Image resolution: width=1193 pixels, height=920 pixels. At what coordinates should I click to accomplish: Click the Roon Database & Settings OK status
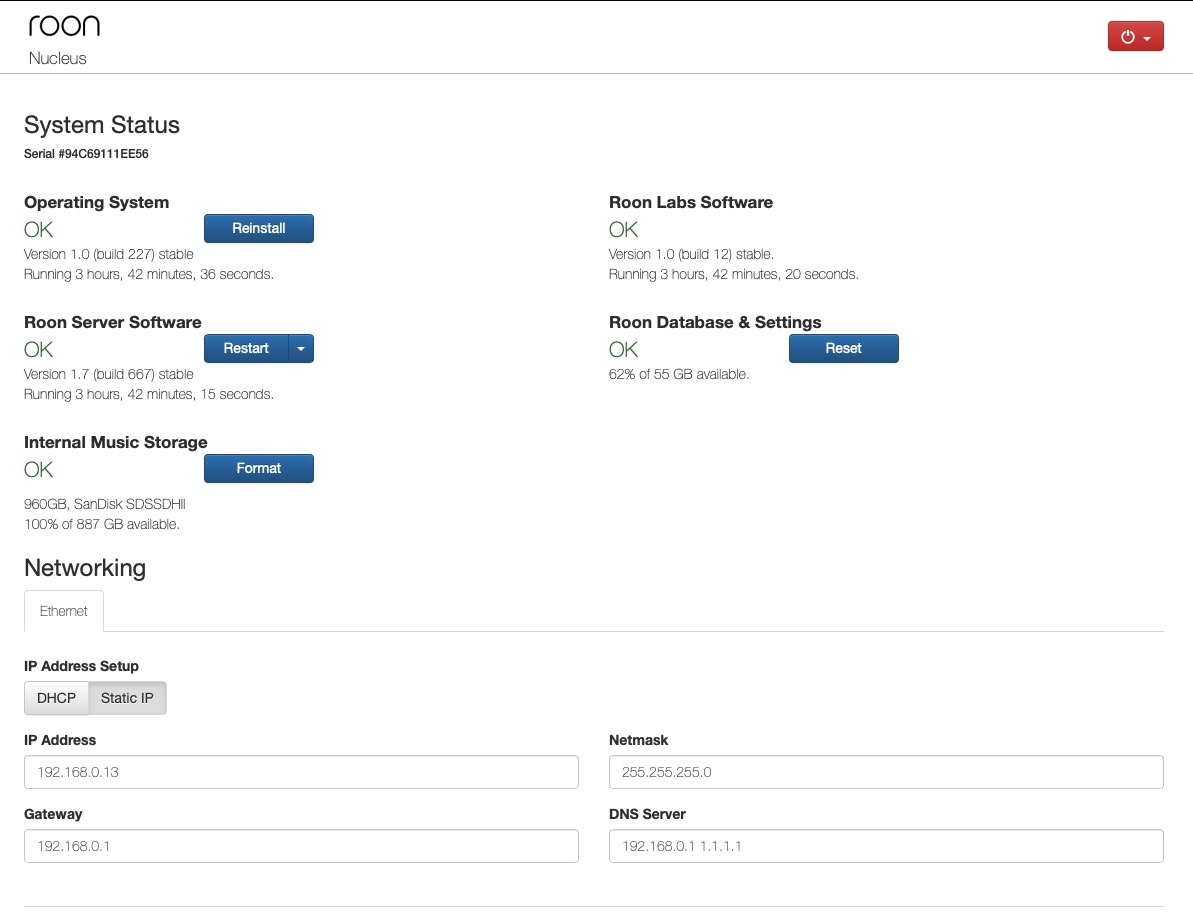pos(623,349)
